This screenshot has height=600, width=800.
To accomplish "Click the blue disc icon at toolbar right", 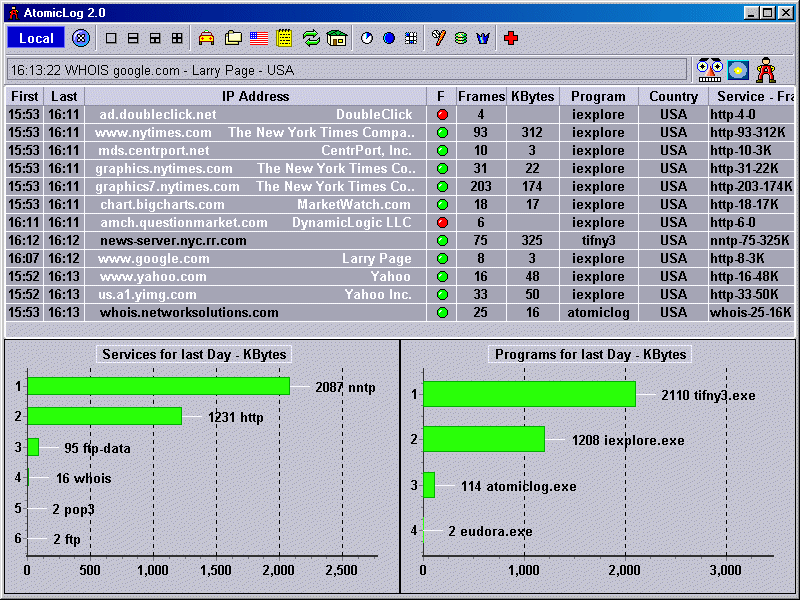I will click(738, 70).
